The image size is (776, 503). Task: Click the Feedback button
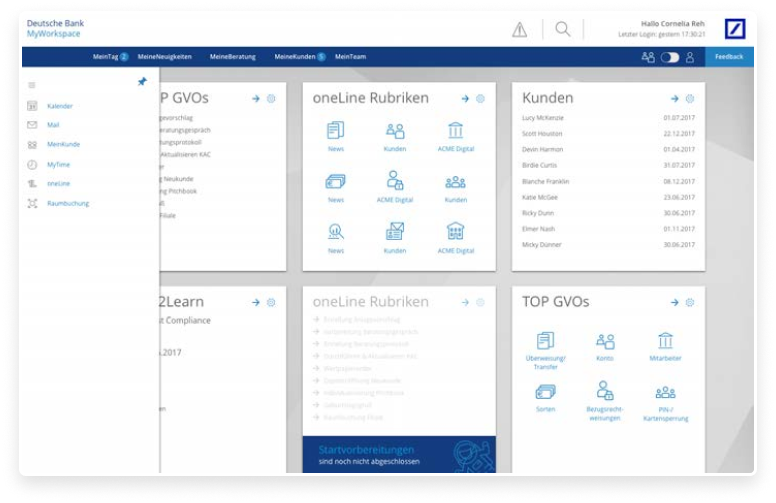729,57
